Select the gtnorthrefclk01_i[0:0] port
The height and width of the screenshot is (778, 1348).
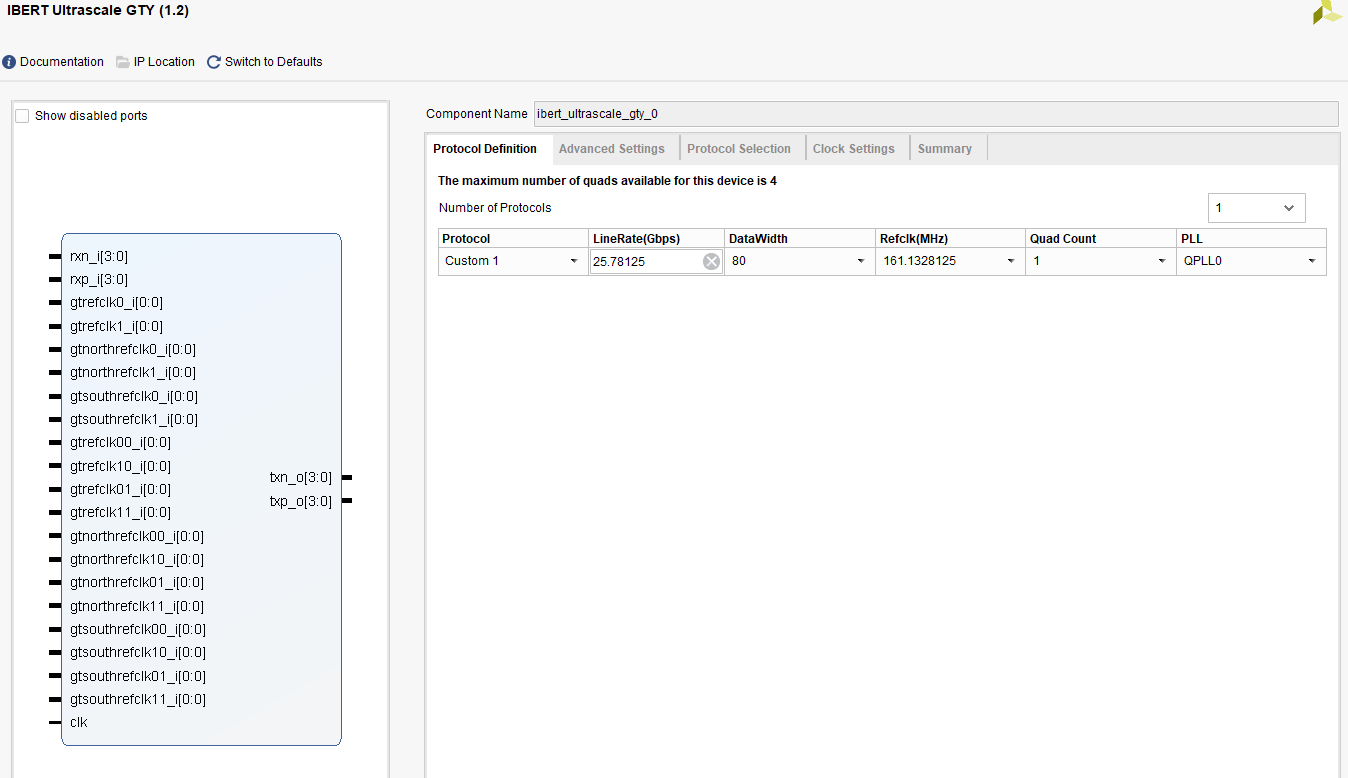pos(137,583)
